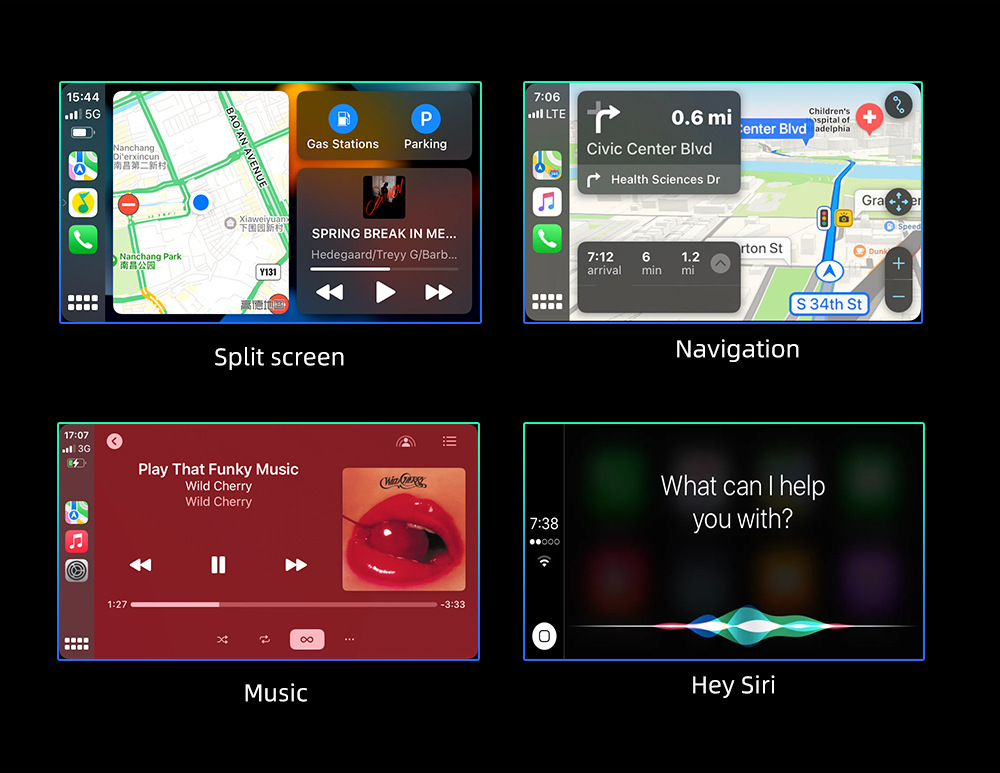1000x773 pixels.
Task: Select the Parking shortcut in Split screen
Action: click(425, 127)
